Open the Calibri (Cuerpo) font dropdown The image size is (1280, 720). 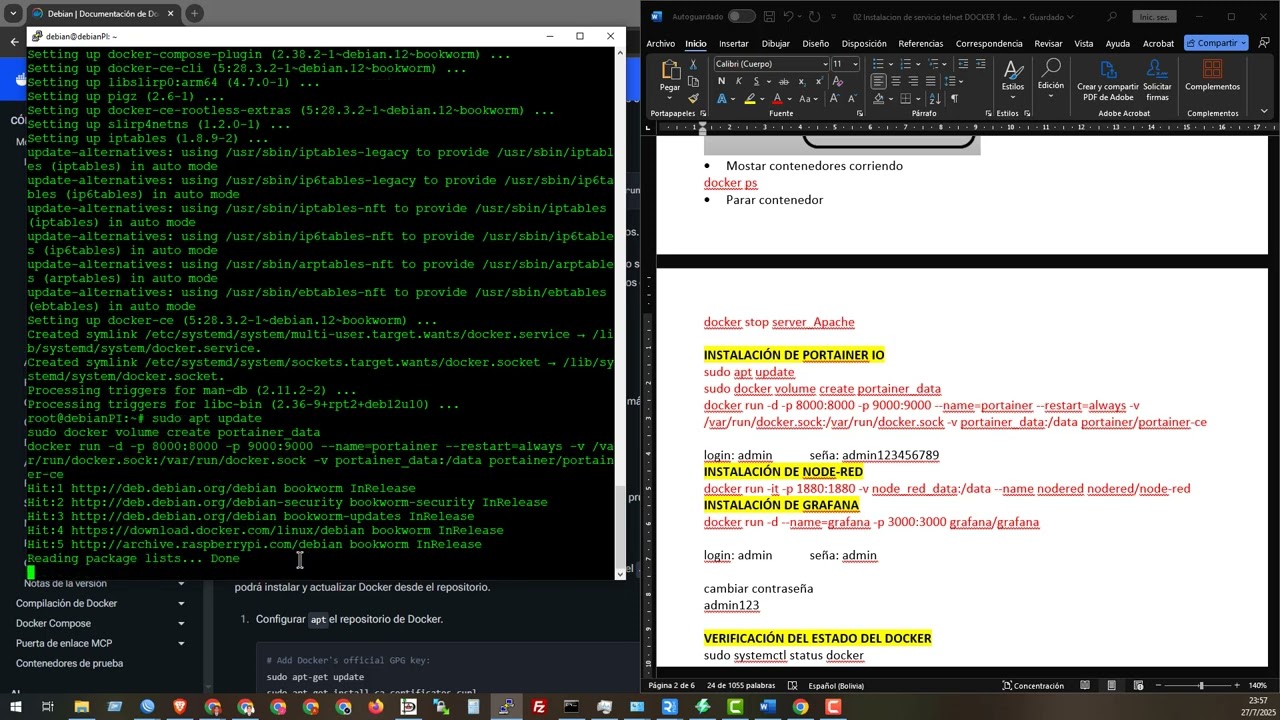(x=825, y=64)
